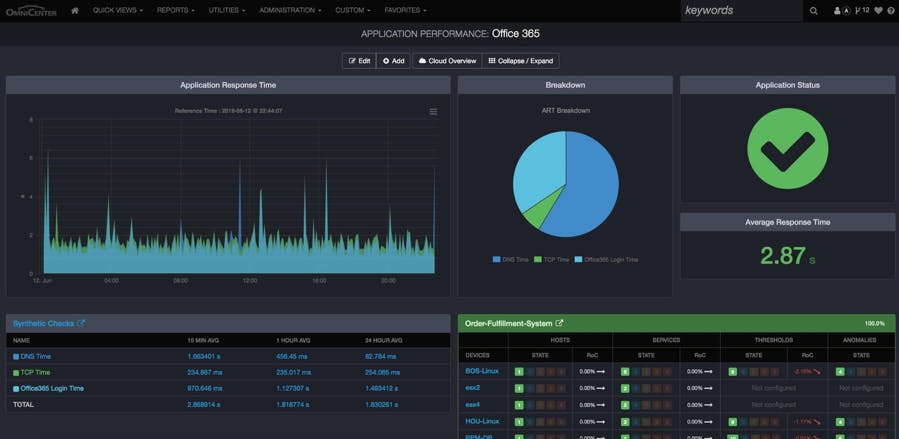The height and width of the screenshot is (439, 899).
Task: Click the green application status checkmark
Action: coord(787,148)
